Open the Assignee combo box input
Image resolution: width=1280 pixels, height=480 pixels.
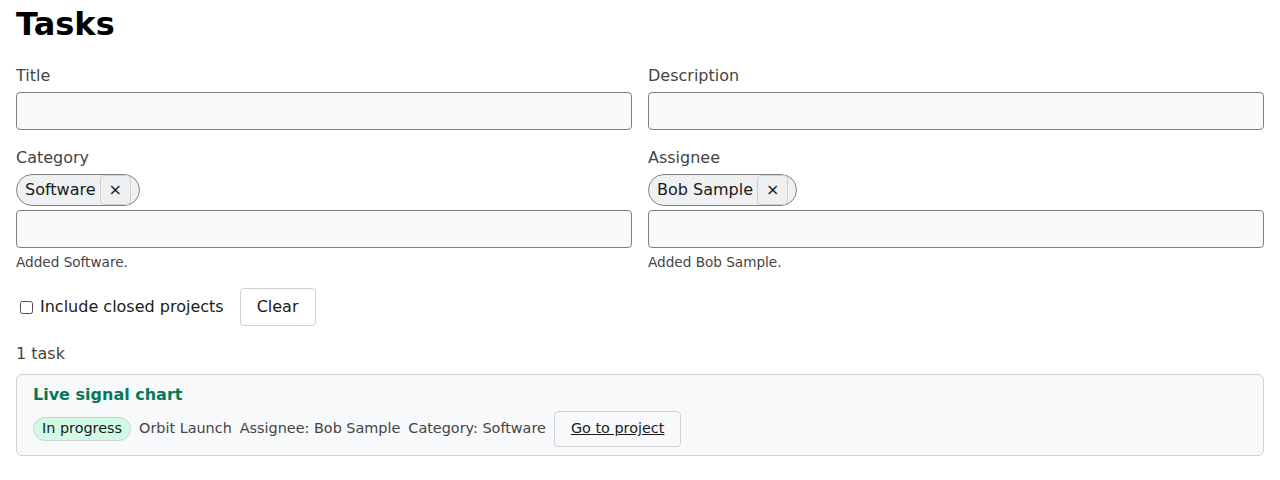tap(956, 229)
